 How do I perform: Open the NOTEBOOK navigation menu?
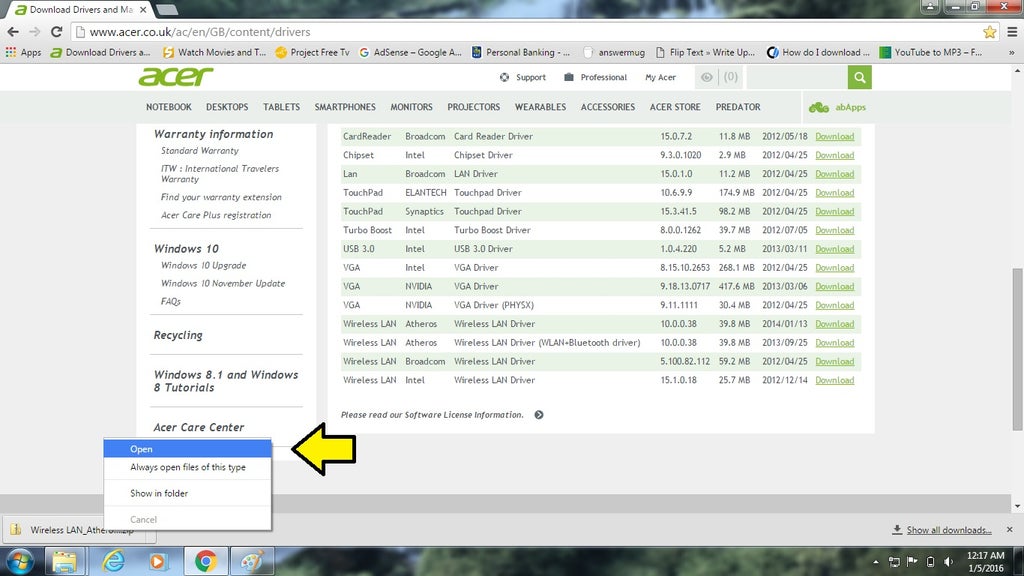click(x=168, y=107)
